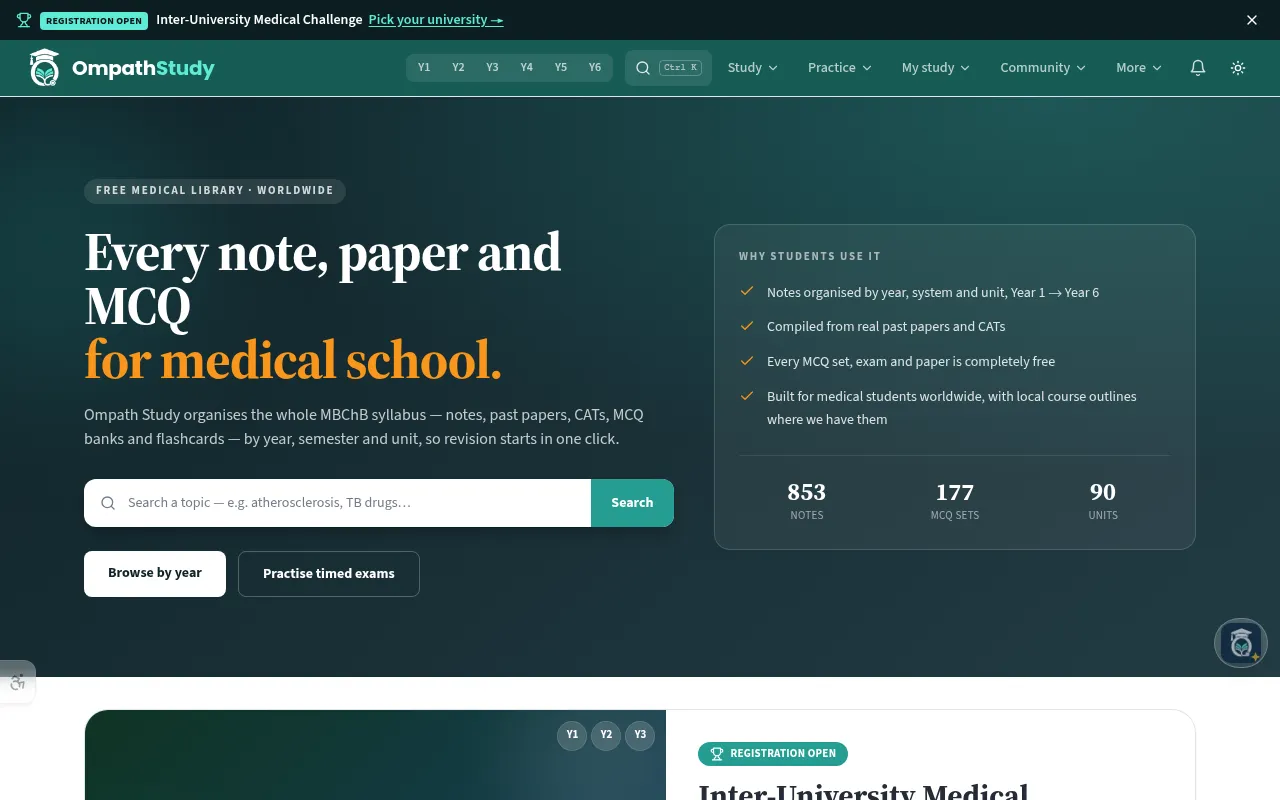Select the Y1 year shortcut in the navbar
The width and height of the screenshot is (1280, 800).
(x=424, y=68)
